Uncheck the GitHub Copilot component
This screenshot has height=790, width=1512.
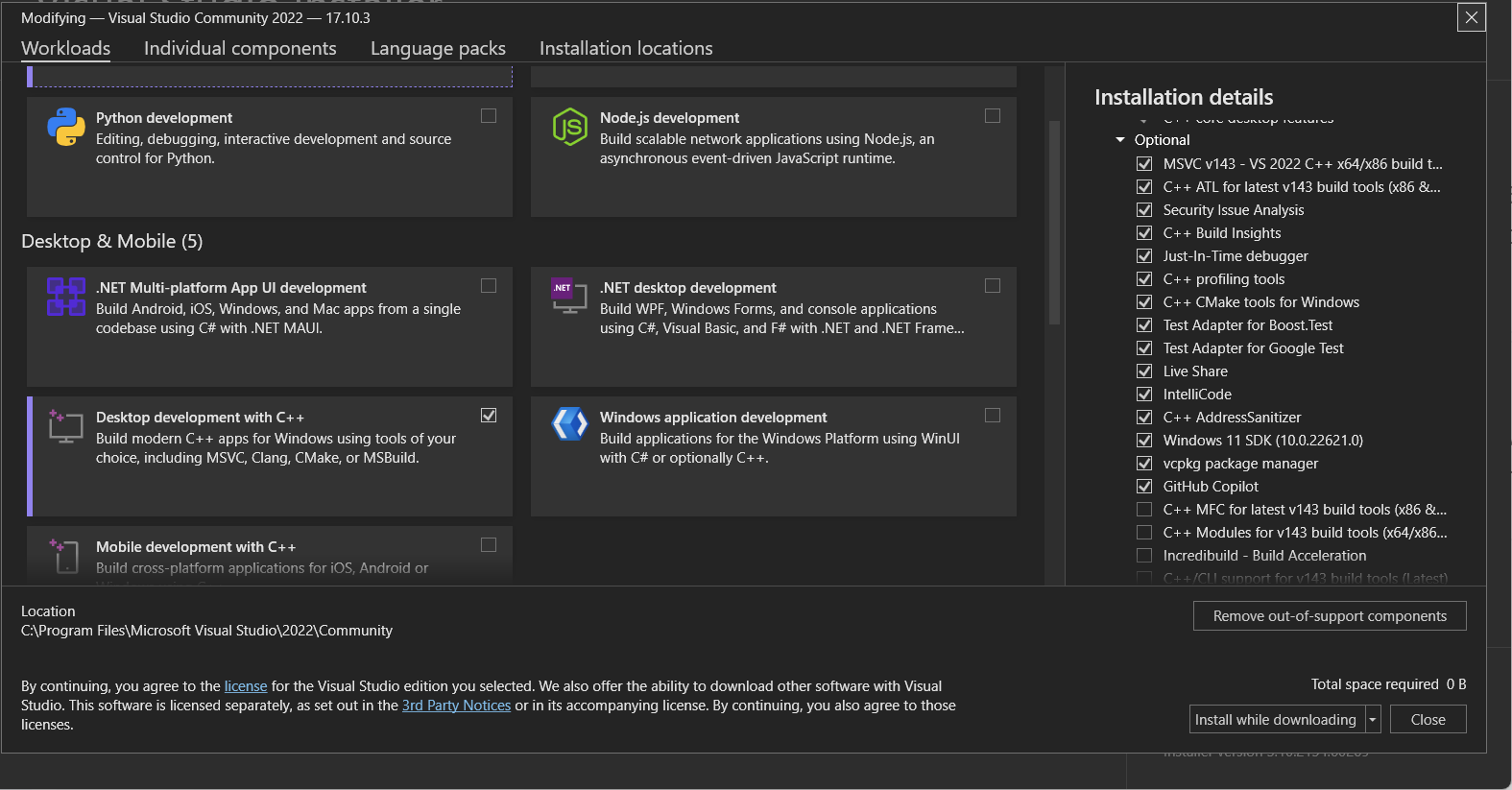[x=1144, y=487]
